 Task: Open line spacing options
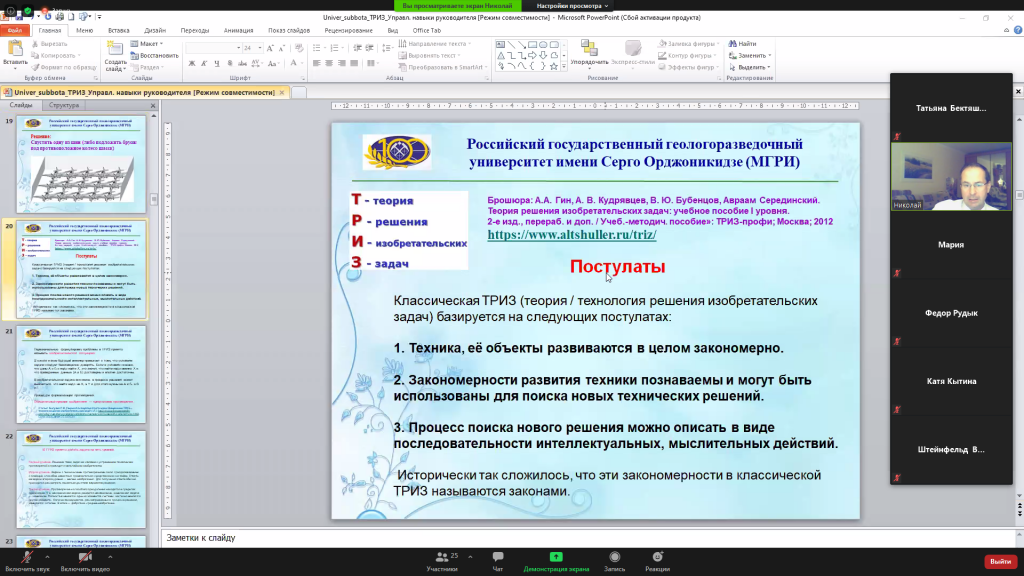coord(387,48)
